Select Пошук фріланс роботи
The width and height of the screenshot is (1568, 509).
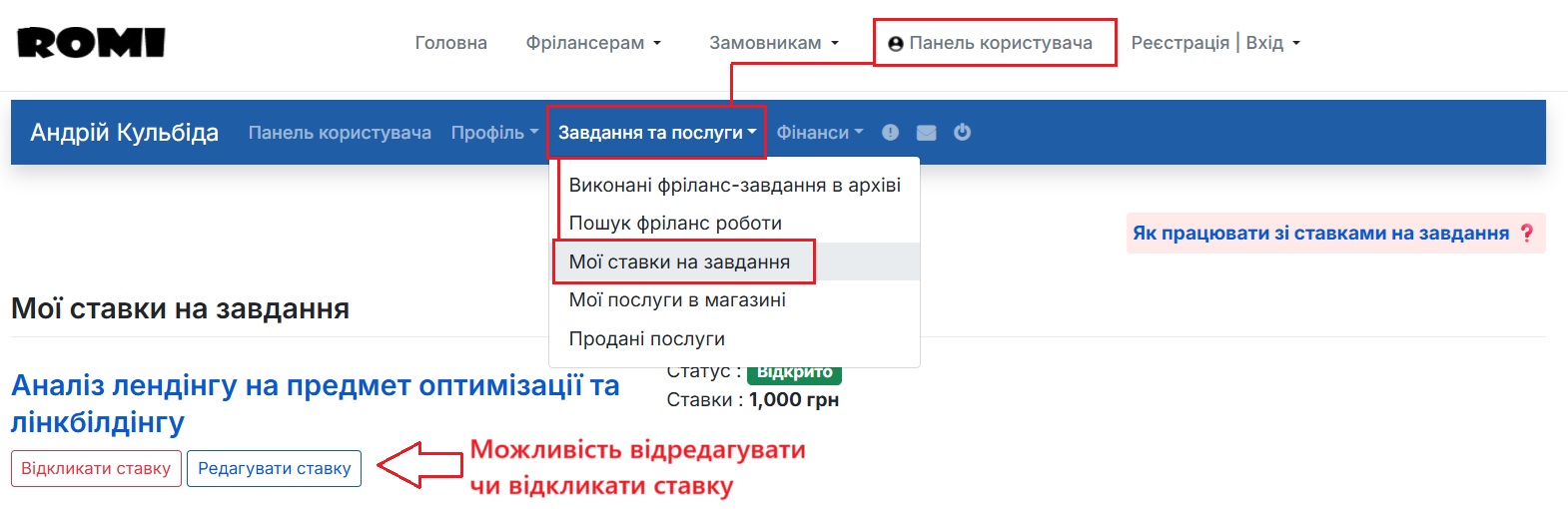tap(734, 224)
